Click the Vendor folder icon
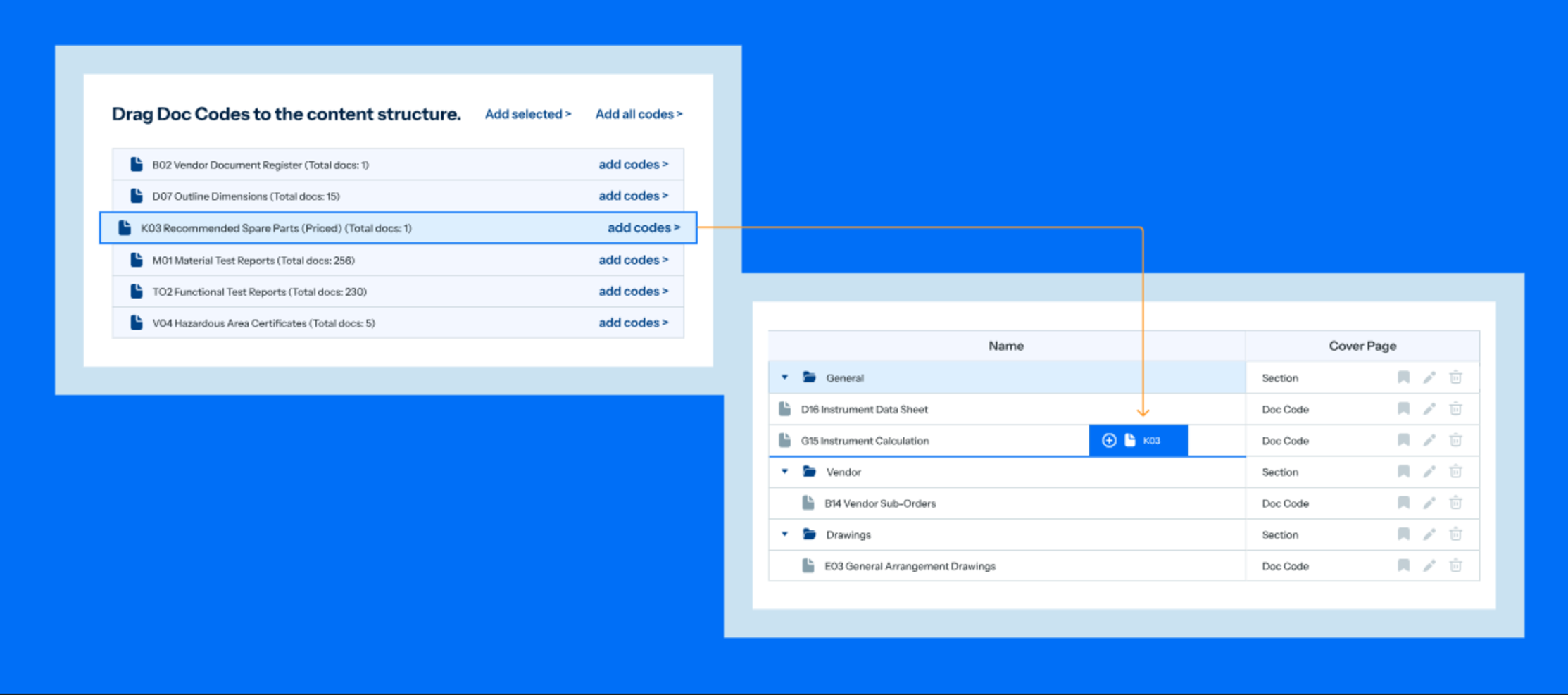This screenshot has width=1568, height=695. [810, 471]
